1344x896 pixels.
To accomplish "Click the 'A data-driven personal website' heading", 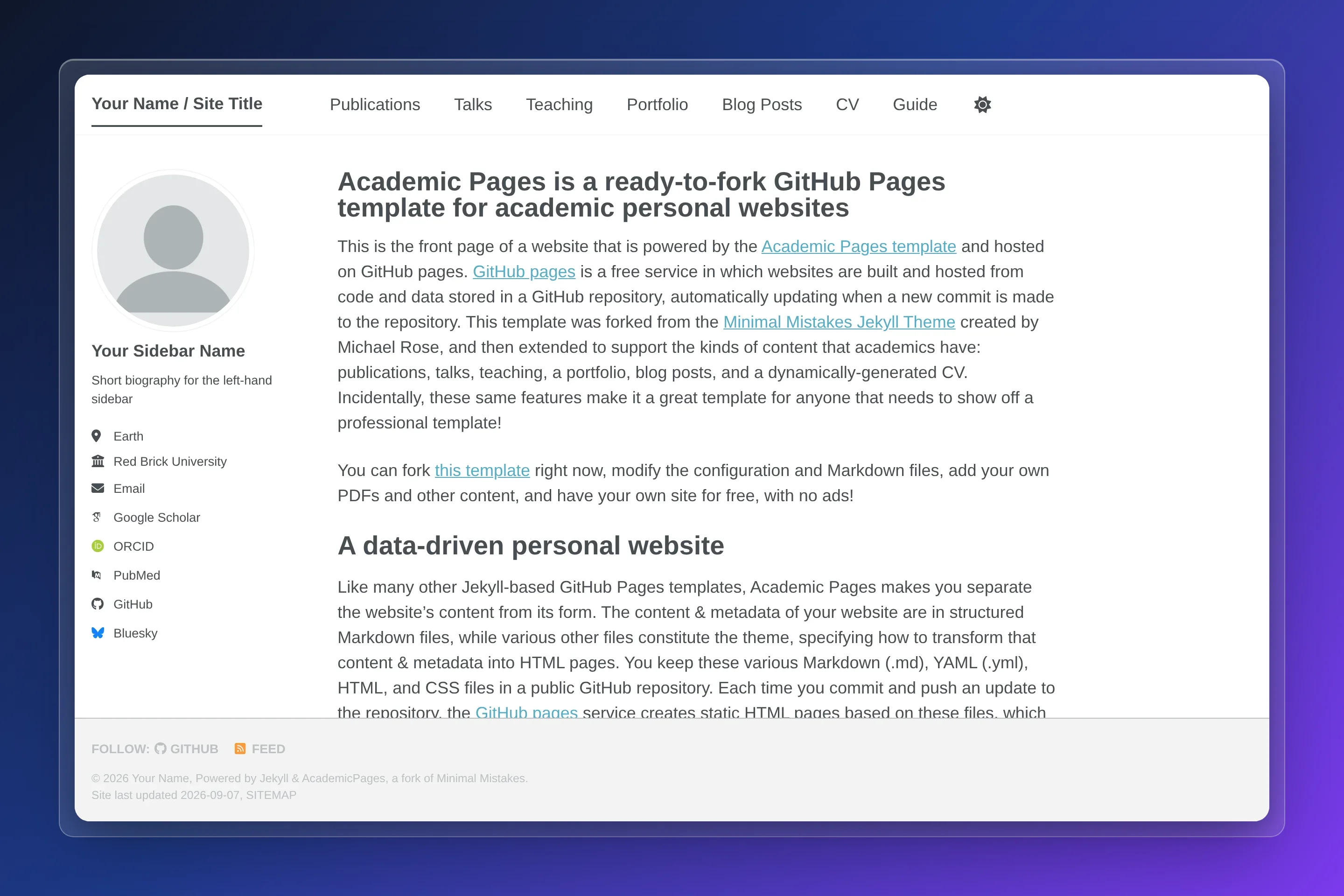I will pyautogui.click(x=530, y=546).
